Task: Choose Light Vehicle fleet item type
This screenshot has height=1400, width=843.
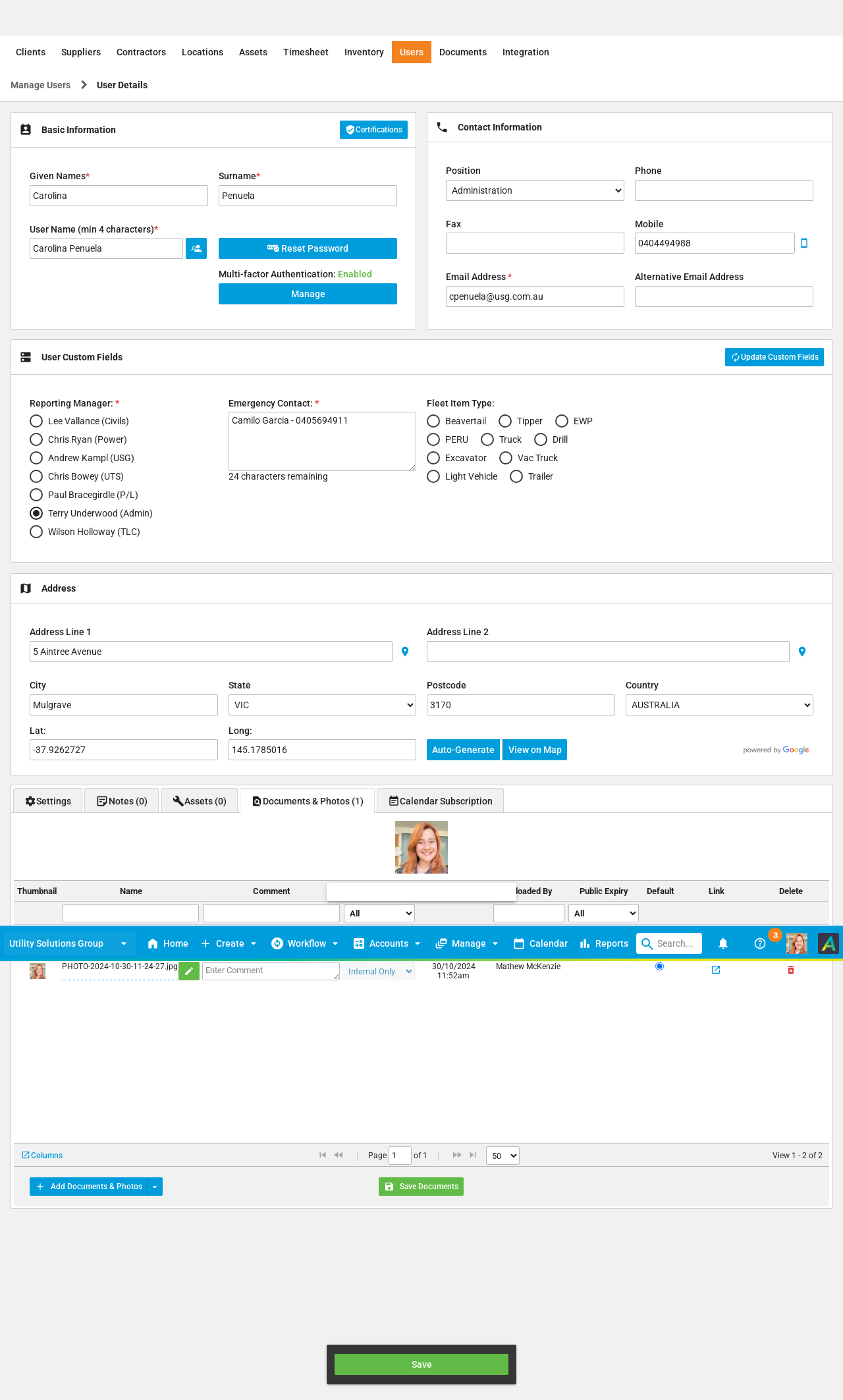Action: point(433,476)
